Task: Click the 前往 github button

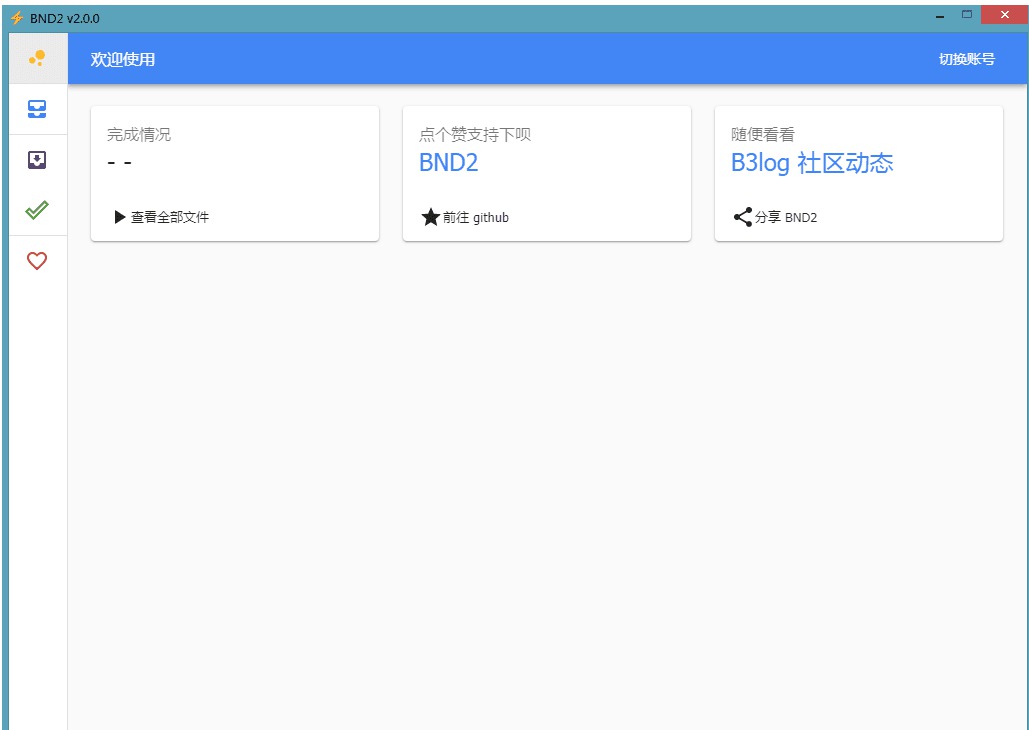Action: pos(465,217)
